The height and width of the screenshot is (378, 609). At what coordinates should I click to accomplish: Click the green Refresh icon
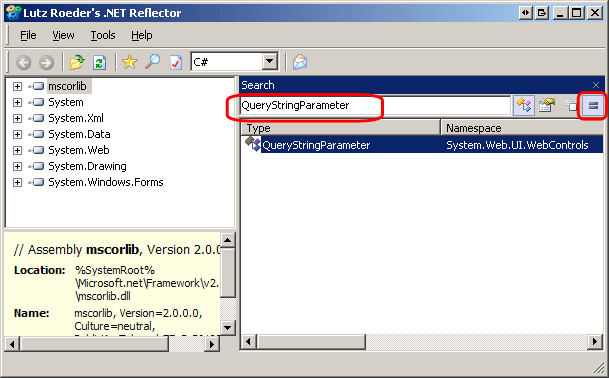pyautogui.click(x=99, y=62)
